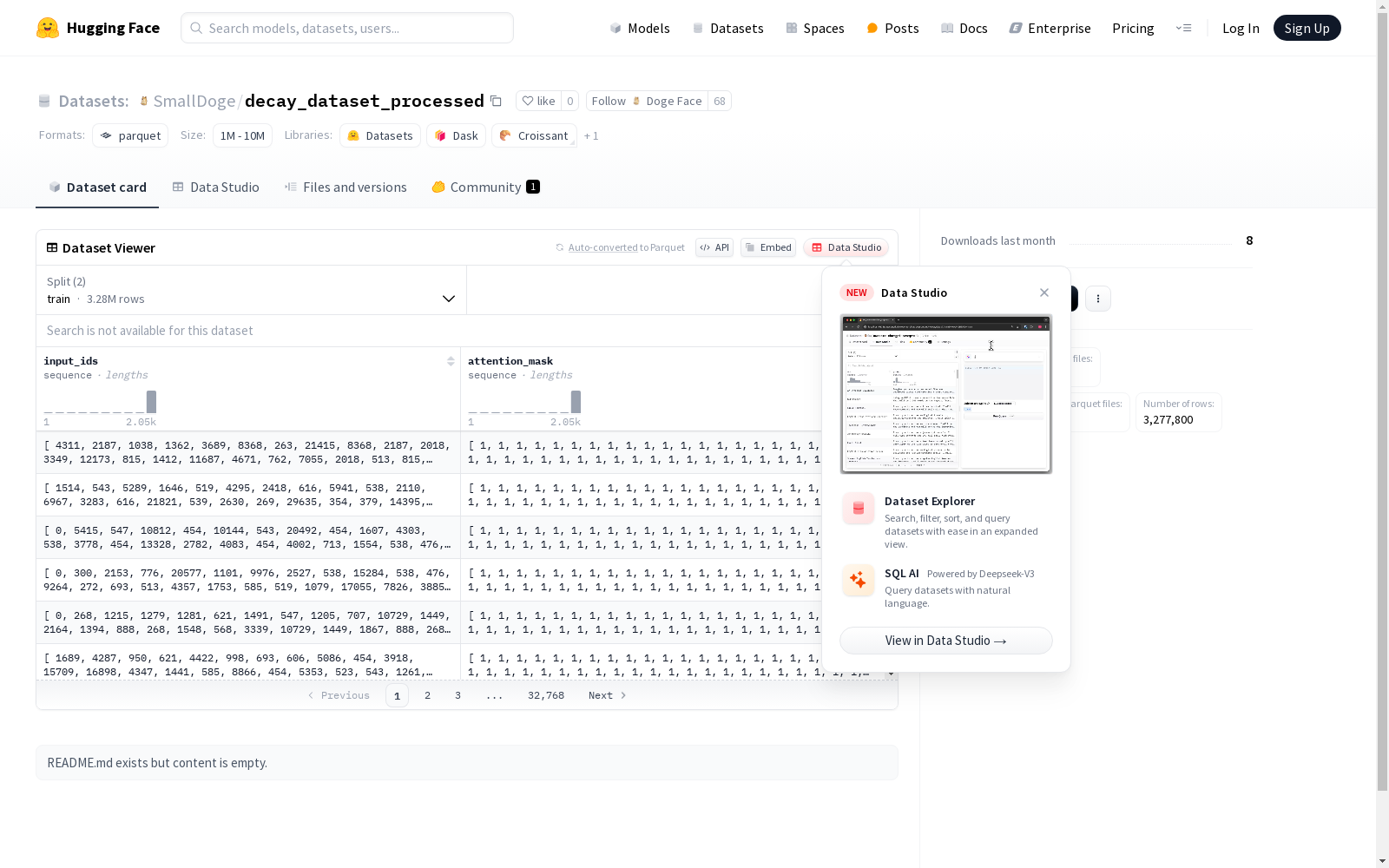
Task: Click the like count showing 0
Action: click(x=569, y=101)
